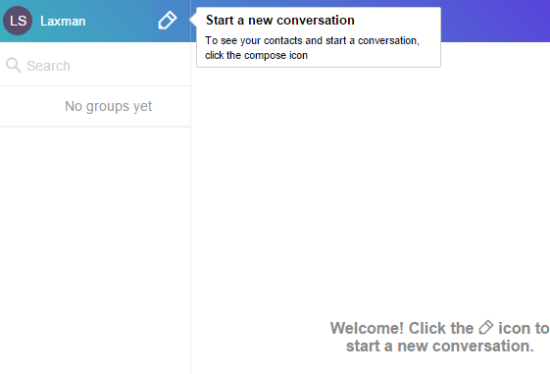Image resolution: width=550 pixels, height=374 pixels.
Task: Click the "icon to" text after the pencil
Action: pyautogui.click(x=523, y=328)
